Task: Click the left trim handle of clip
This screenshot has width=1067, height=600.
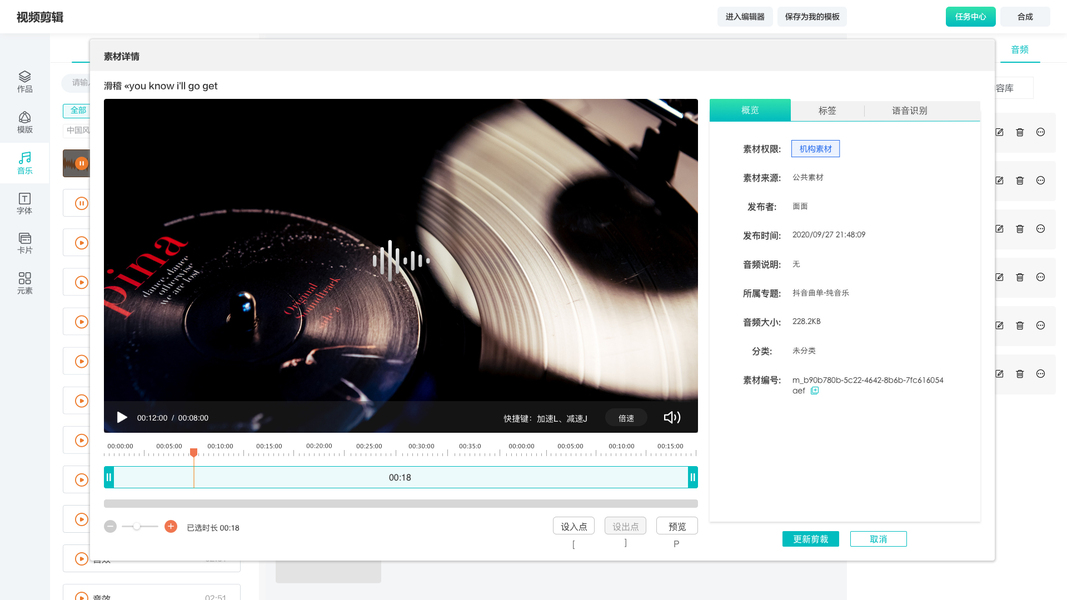Action: pyautogui.click(x=109, y=477)
